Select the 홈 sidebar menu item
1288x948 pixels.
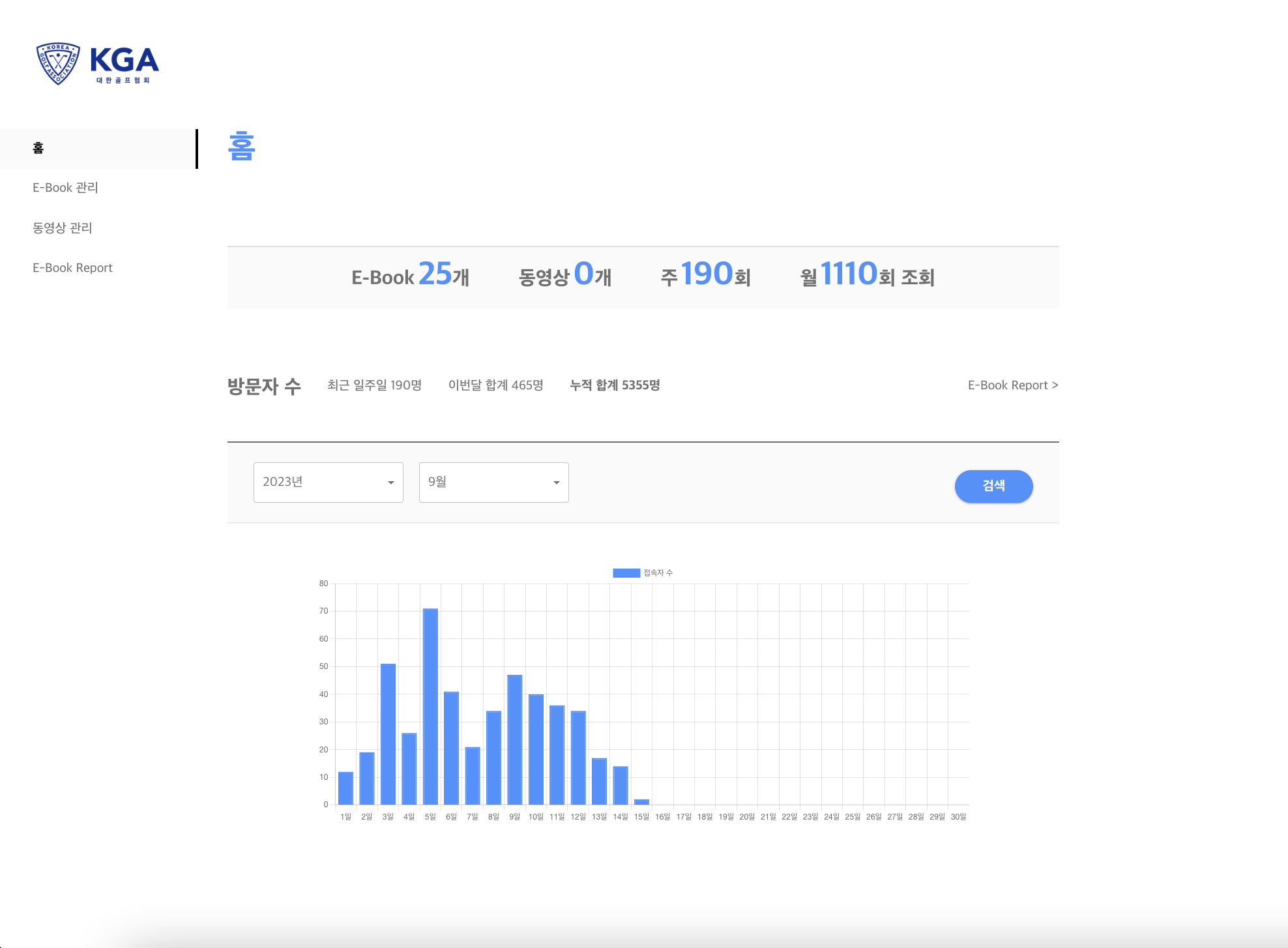click(x=98, y=149)
